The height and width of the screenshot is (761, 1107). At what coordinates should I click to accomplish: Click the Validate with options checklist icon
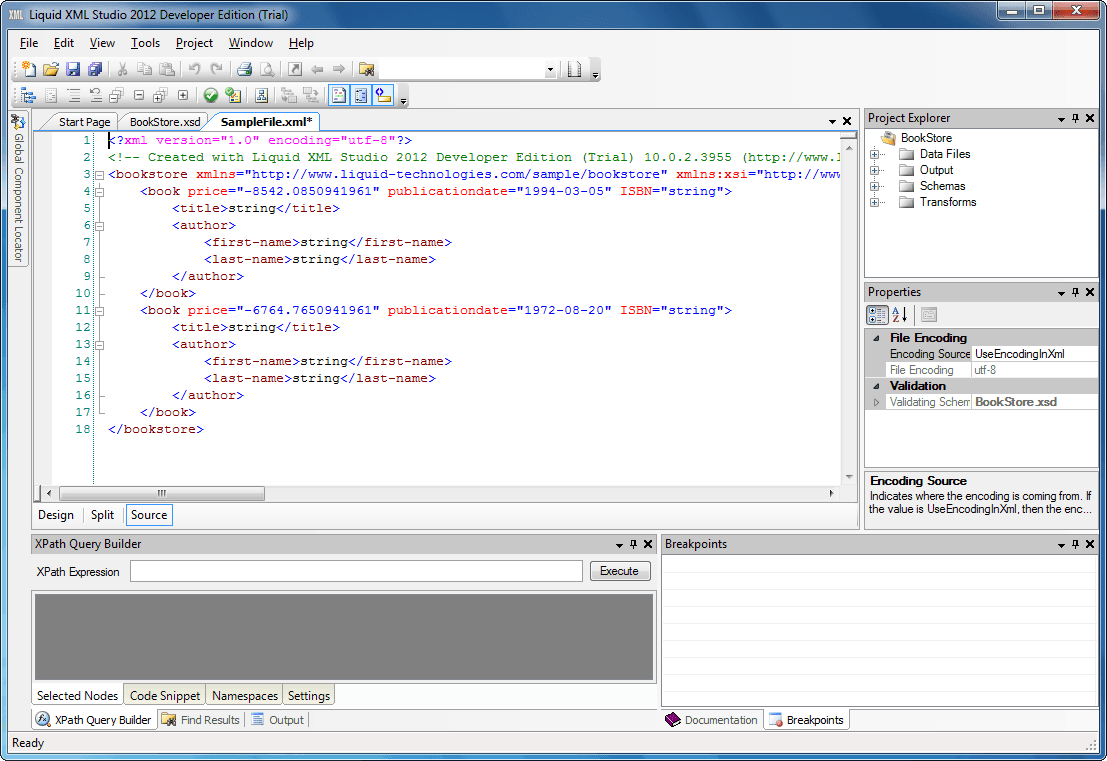(x=233, y=95)
